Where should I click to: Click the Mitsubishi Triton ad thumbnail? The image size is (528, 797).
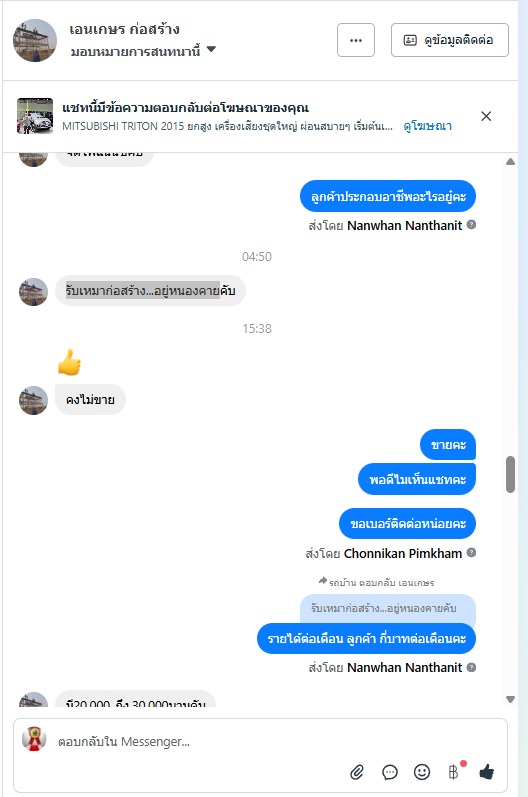[x=35, y=116]
